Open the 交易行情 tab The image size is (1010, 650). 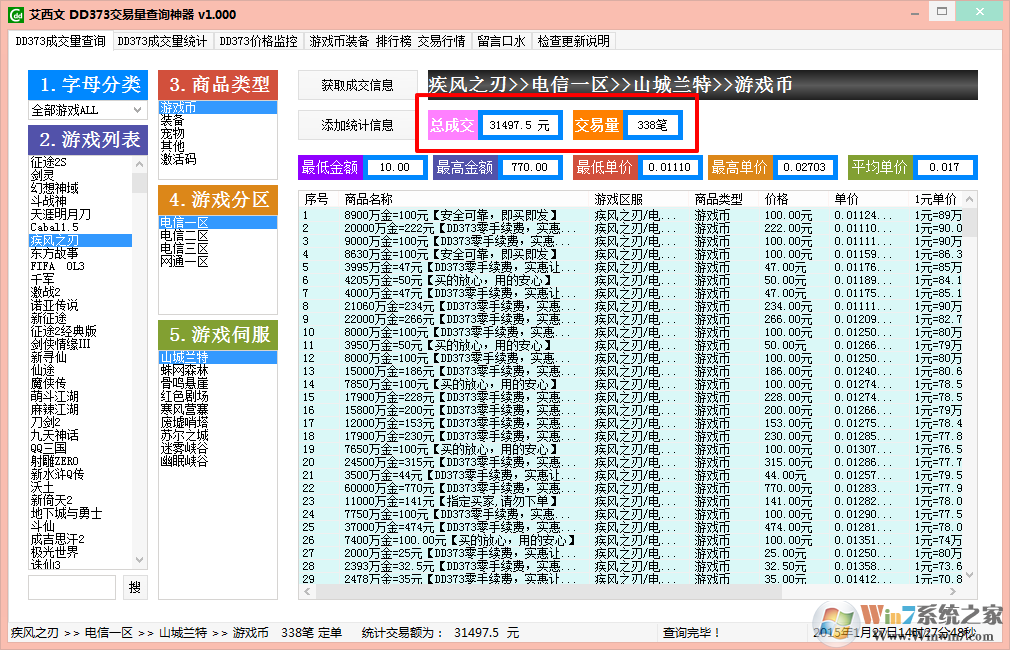click(x=440, y=42)
